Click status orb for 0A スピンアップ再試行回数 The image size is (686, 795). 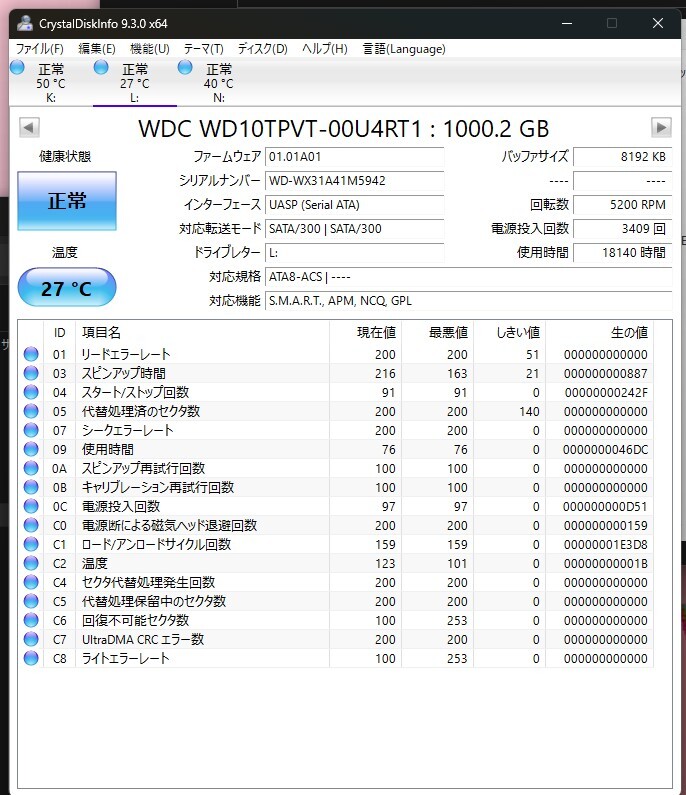(x=31, y=468)
